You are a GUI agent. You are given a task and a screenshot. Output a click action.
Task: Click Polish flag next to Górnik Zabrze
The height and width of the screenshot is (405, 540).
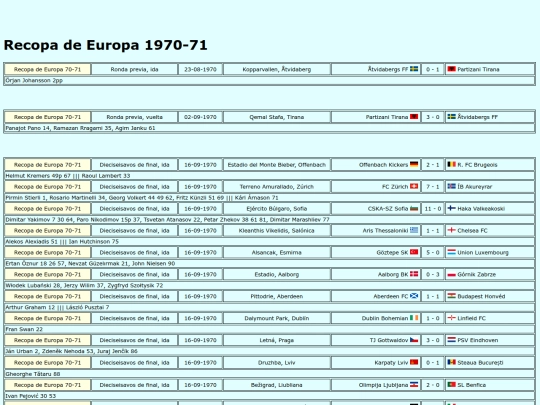(451, 274)
